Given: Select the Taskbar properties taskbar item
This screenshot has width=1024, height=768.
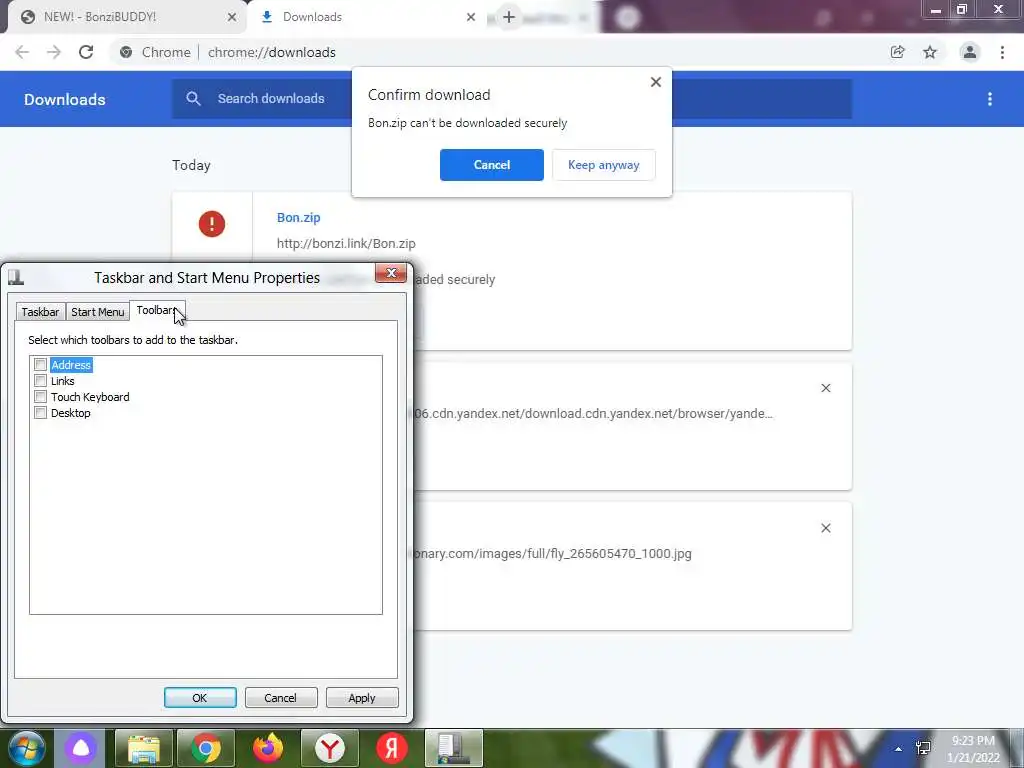Looking at the screenshot, I should click(454, 748).
